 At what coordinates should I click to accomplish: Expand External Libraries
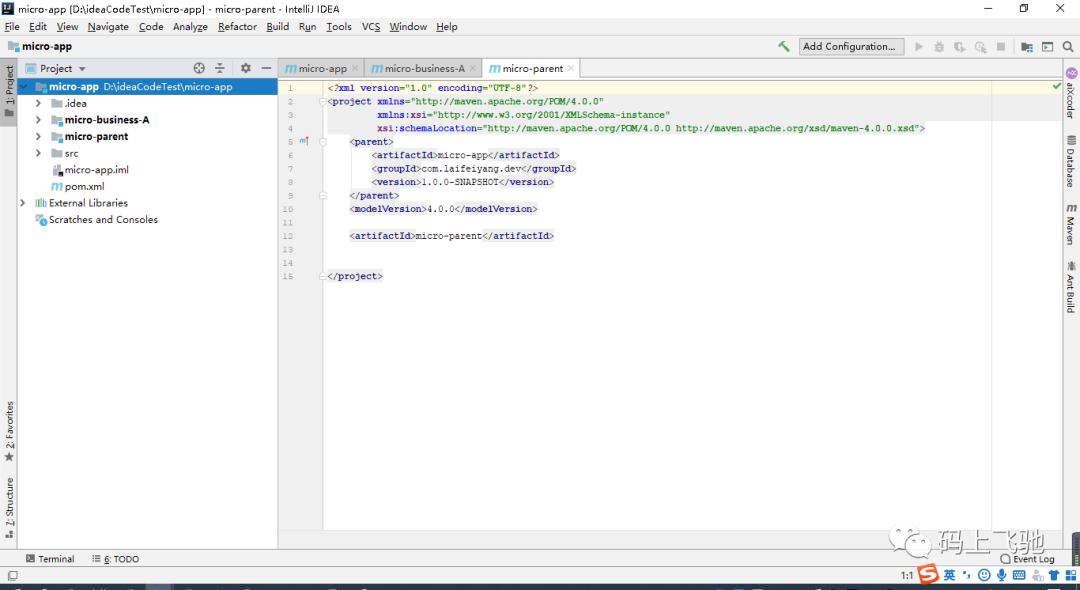tap(23, 203)
